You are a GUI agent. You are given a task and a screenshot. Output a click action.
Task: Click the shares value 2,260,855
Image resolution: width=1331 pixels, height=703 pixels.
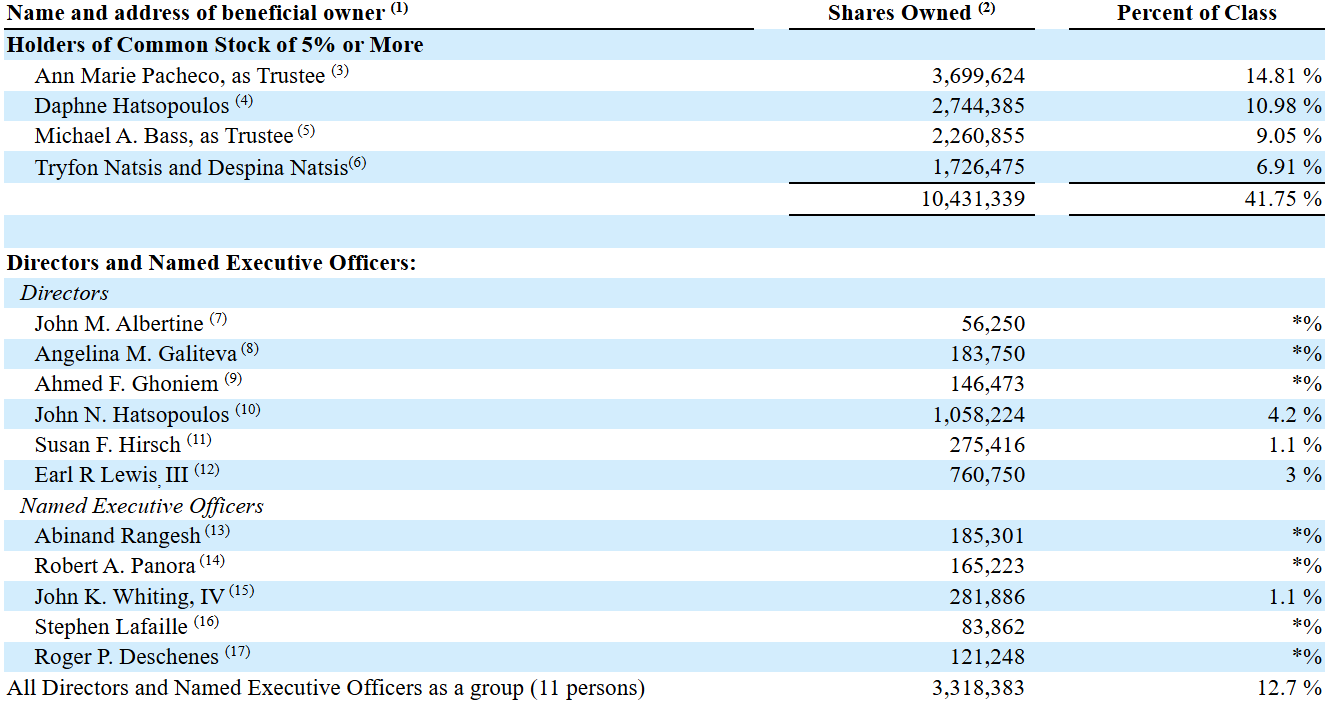[x=978, y=137]
